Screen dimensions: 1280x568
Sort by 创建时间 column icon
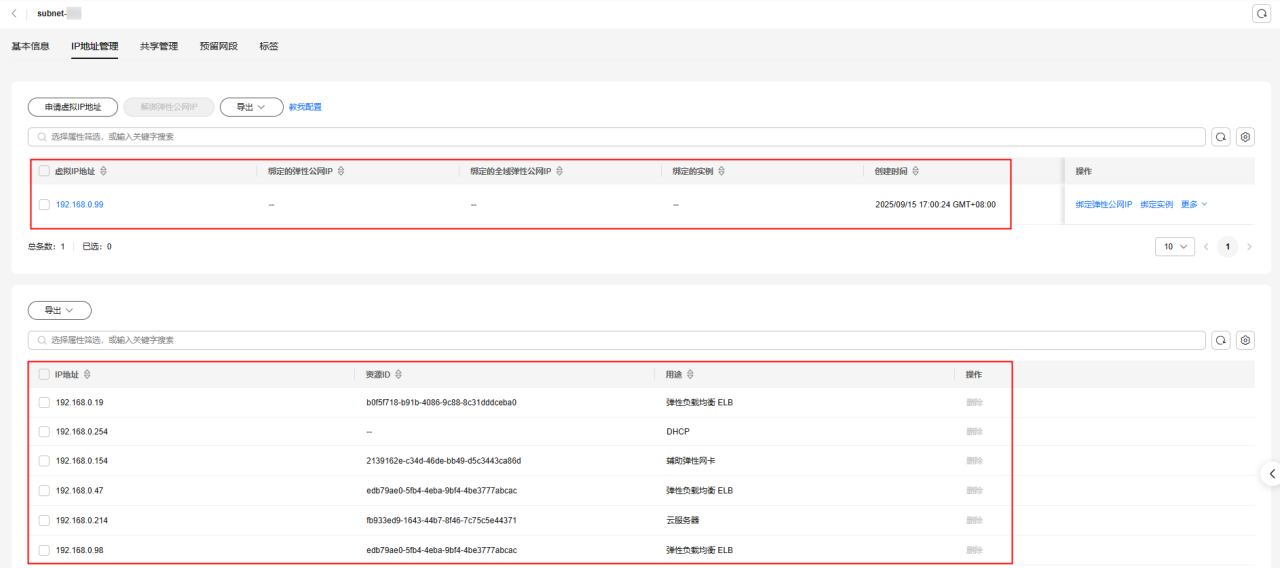pos(916,172)
